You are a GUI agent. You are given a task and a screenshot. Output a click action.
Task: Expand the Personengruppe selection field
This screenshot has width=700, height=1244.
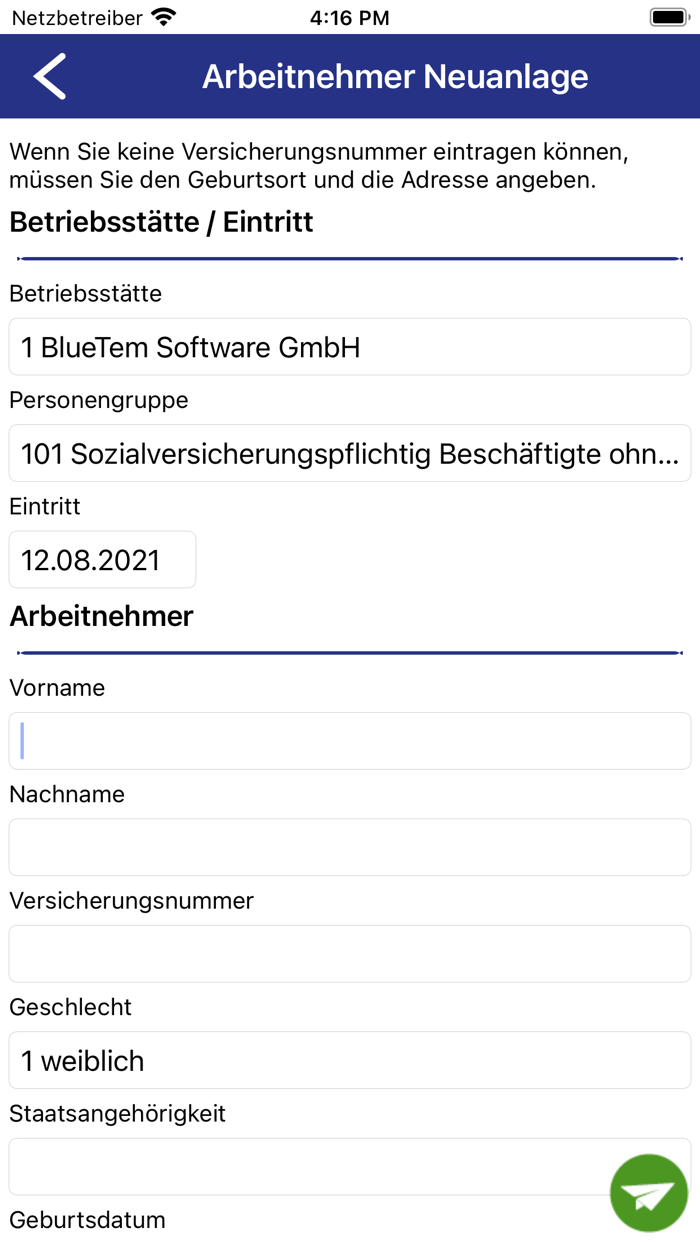coord(350,454)
